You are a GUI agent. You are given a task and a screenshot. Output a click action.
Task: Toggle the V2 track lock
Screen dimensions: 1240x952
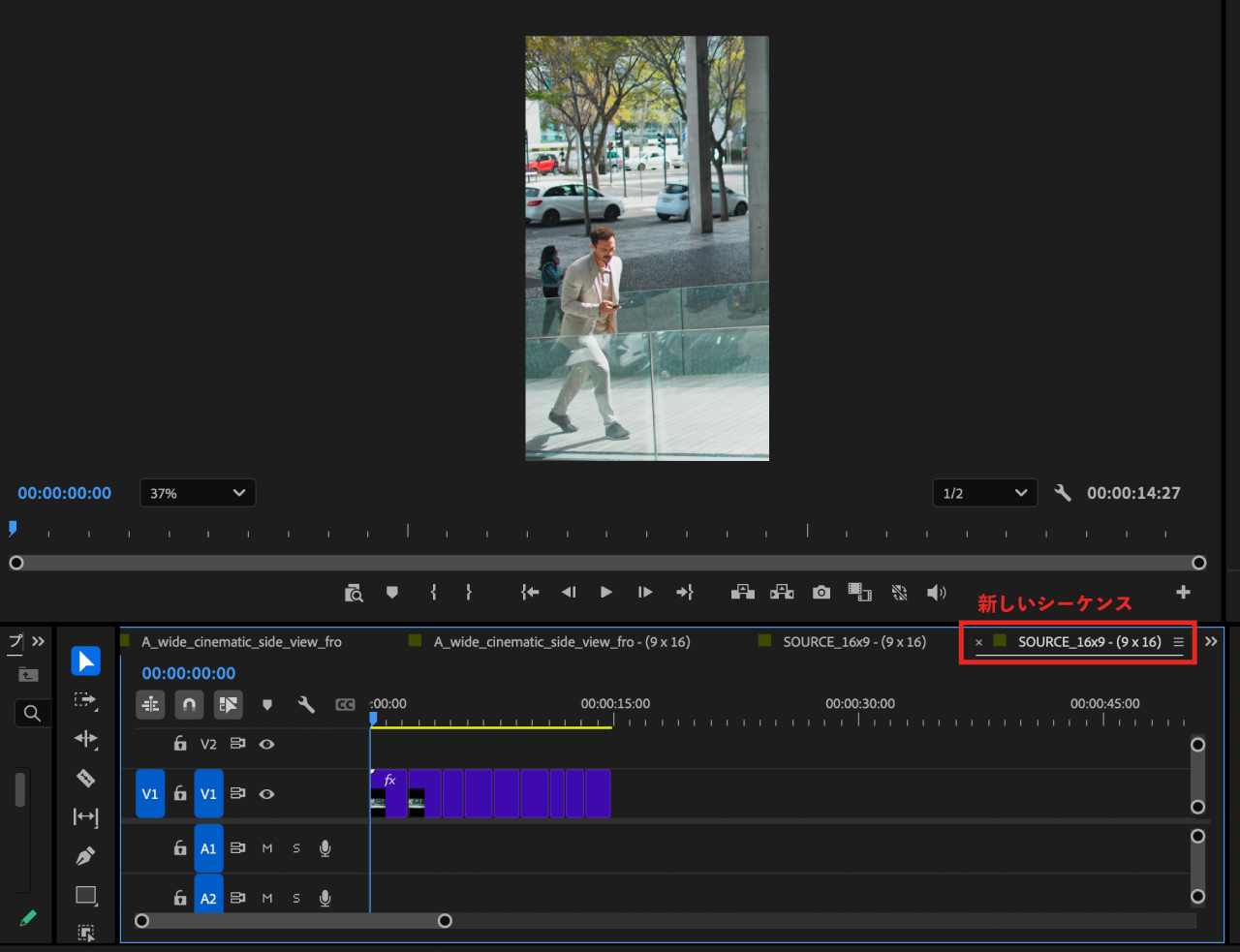coord(179,744)
